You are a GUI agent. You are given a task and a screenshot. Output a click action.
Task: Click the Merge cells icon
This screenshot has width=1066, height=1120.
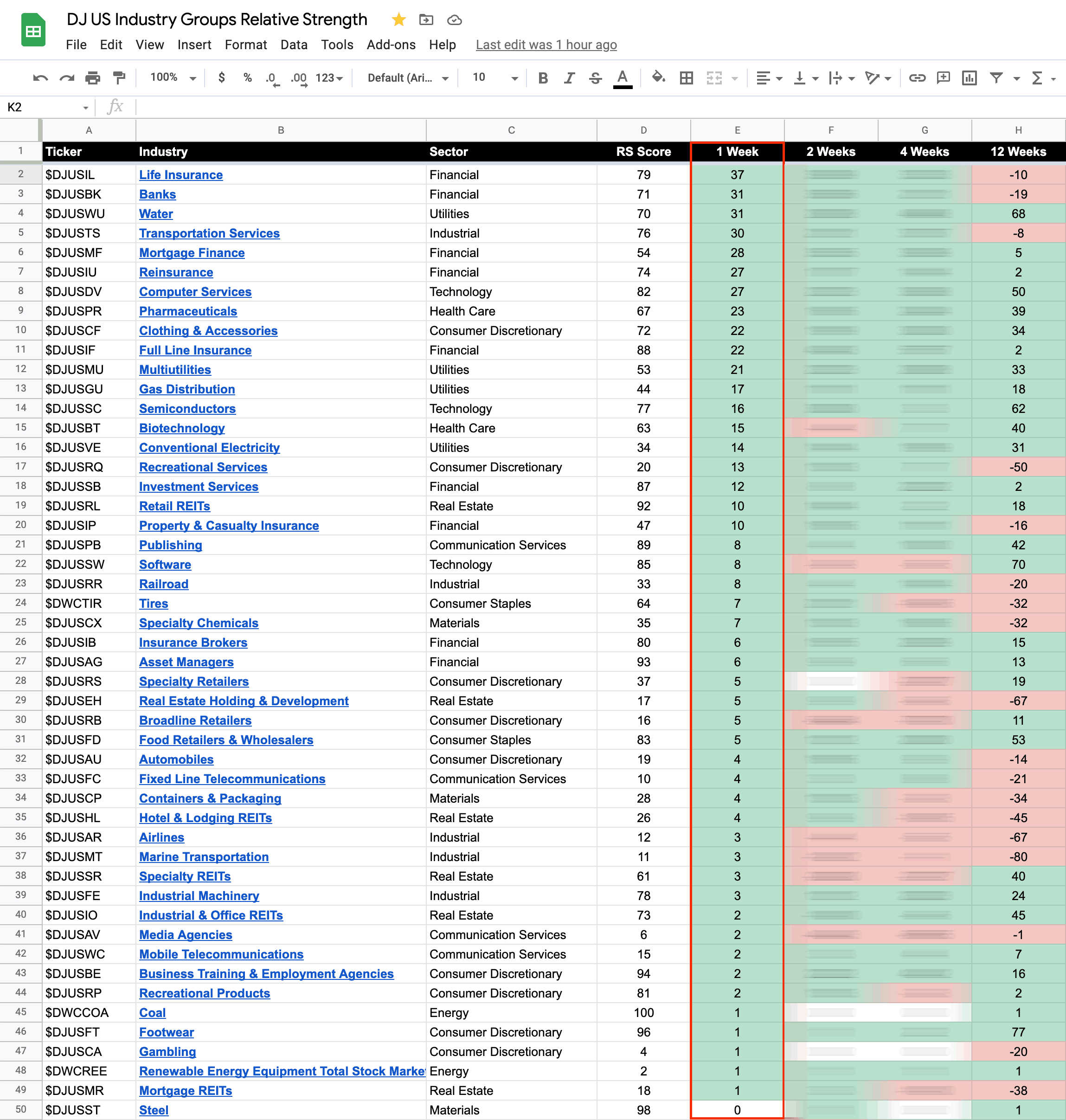point(714,78)
